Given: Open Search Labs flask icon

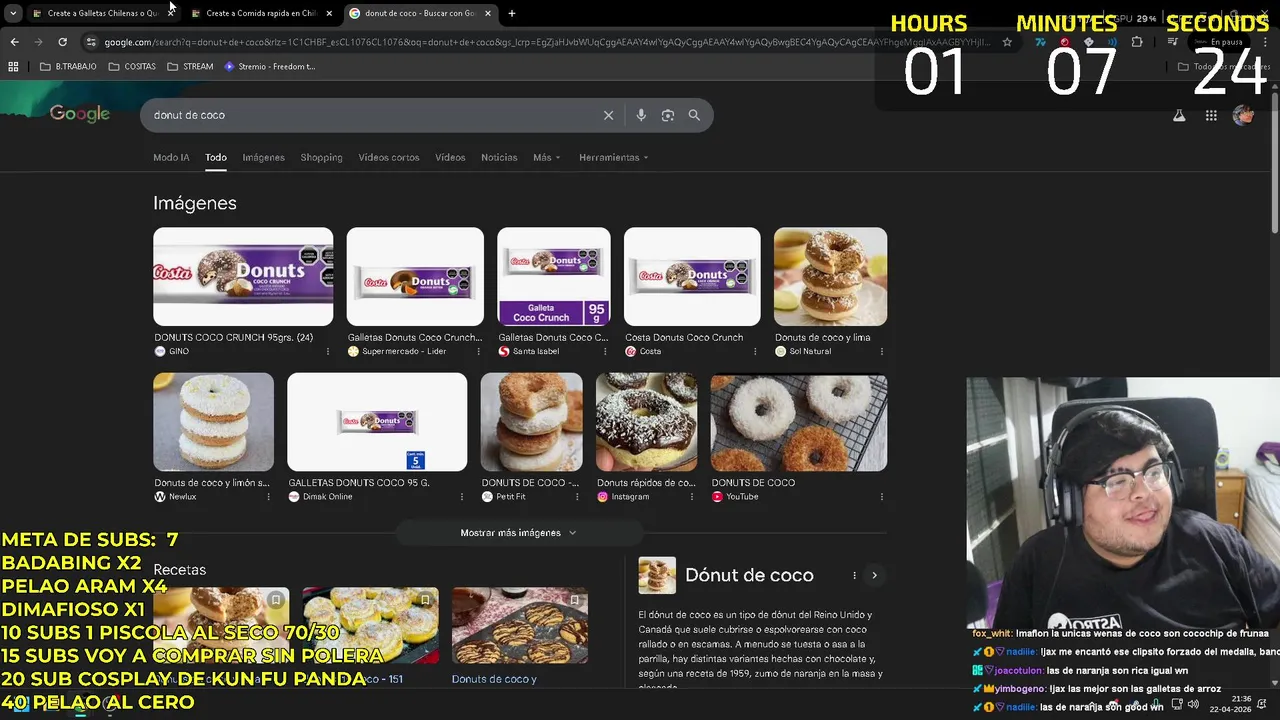Looking at the screenshot, I should [1179, 115].
